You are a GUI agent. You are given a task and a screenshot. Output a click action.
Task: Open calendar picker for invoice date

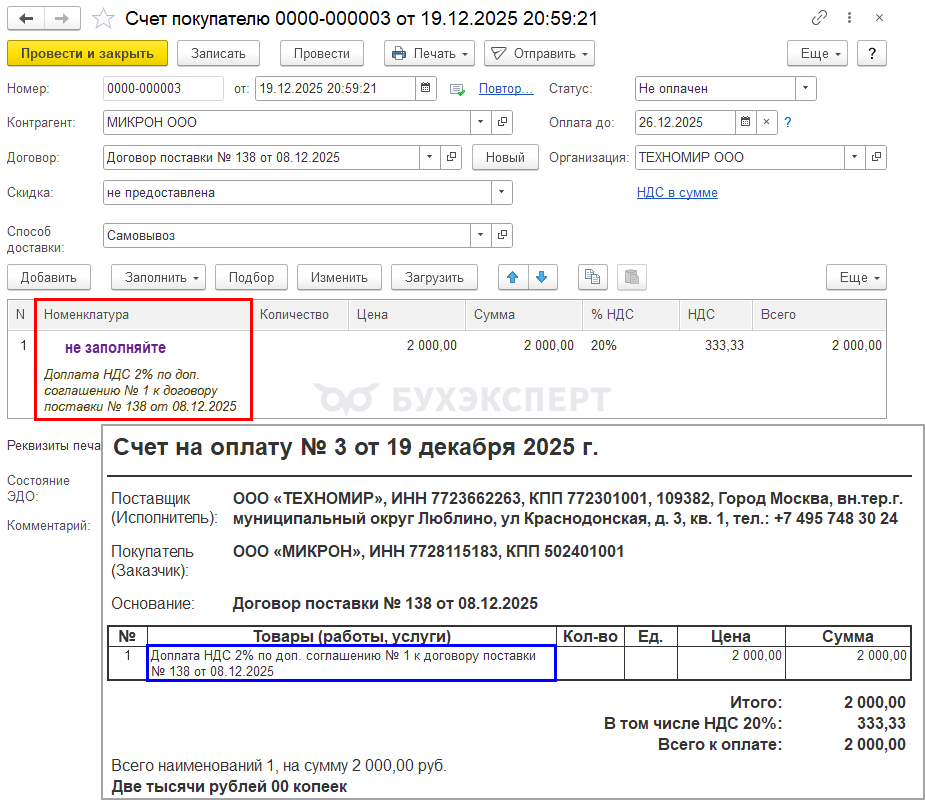[427, 88]
